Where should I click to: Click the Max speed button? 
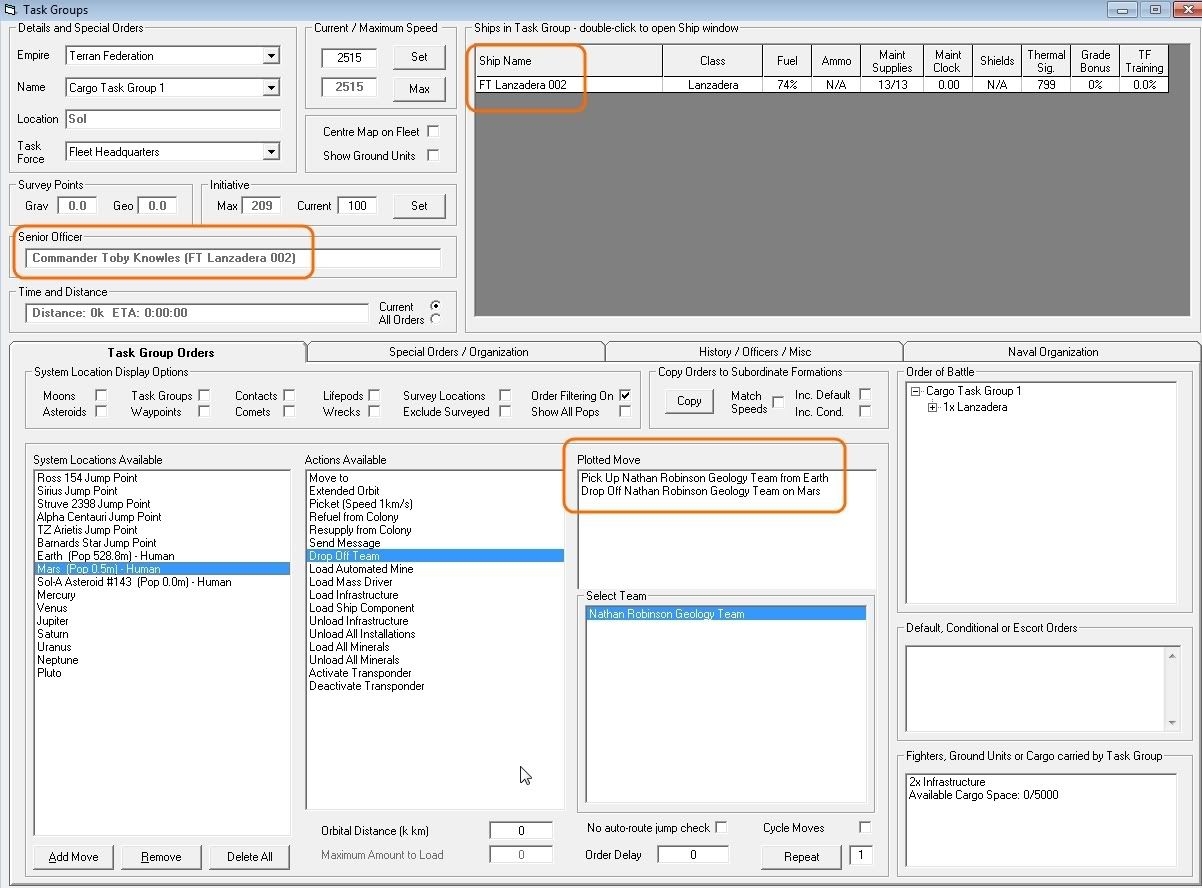point(419,89)
